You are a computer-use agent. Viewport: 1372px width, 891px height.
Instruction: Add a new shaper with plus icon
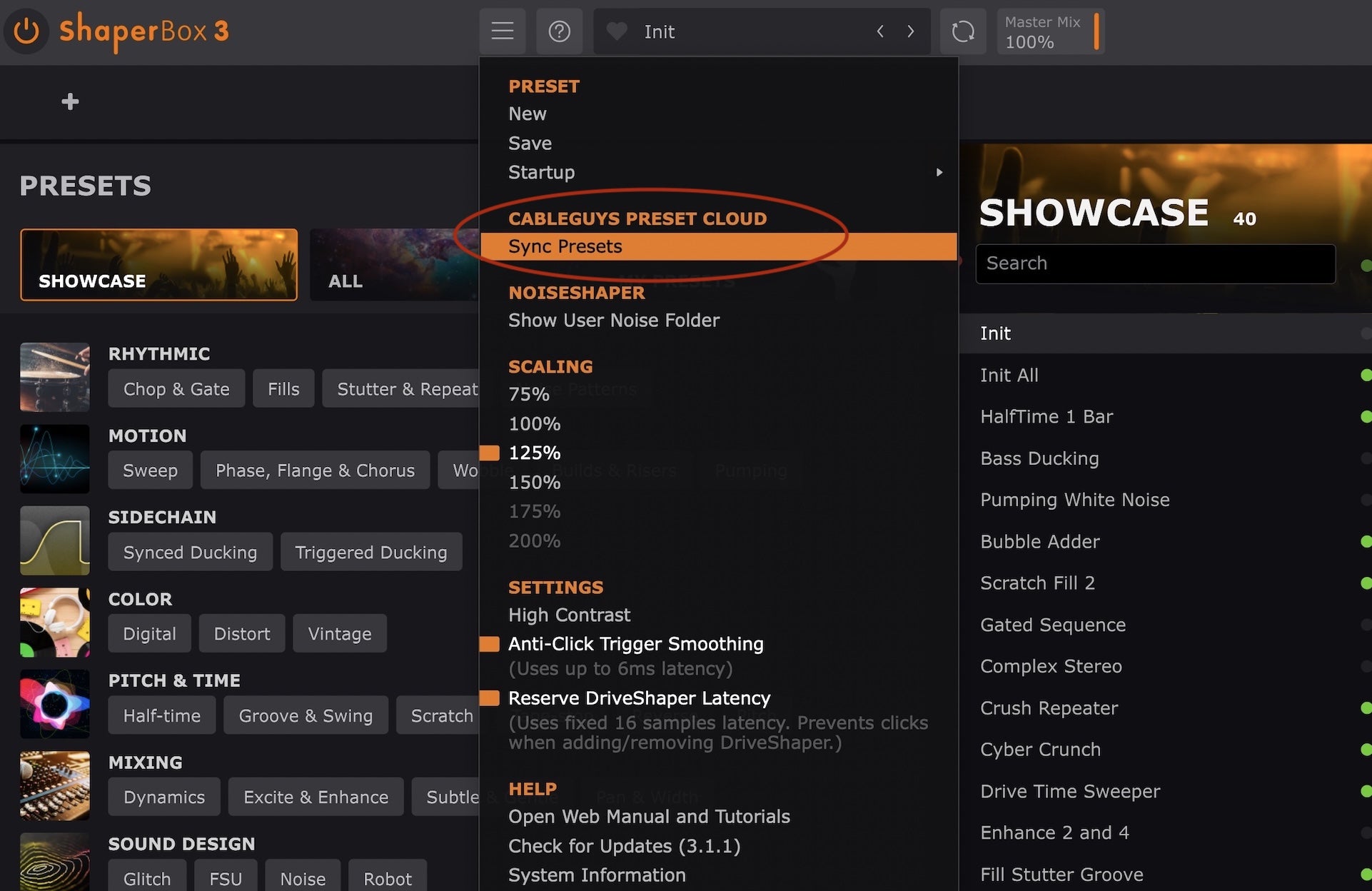70,101
